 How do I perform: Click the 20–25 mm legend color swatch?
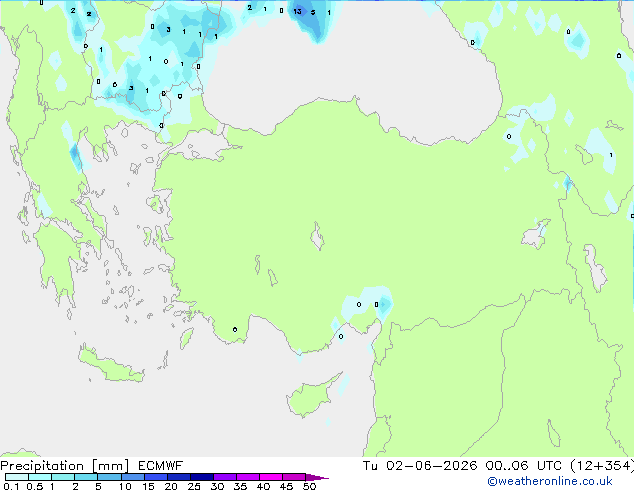[179, 477]
